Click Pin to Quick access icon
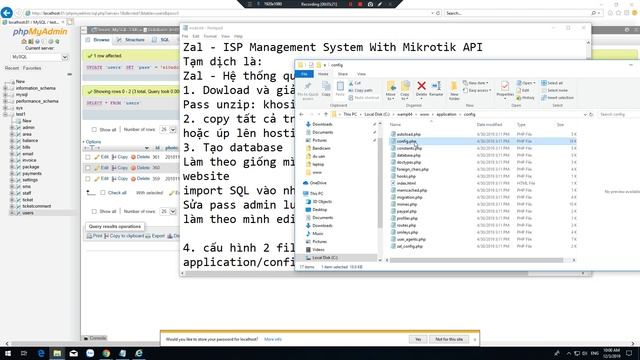This screenshot has height=360, width=640. [308, 87]
